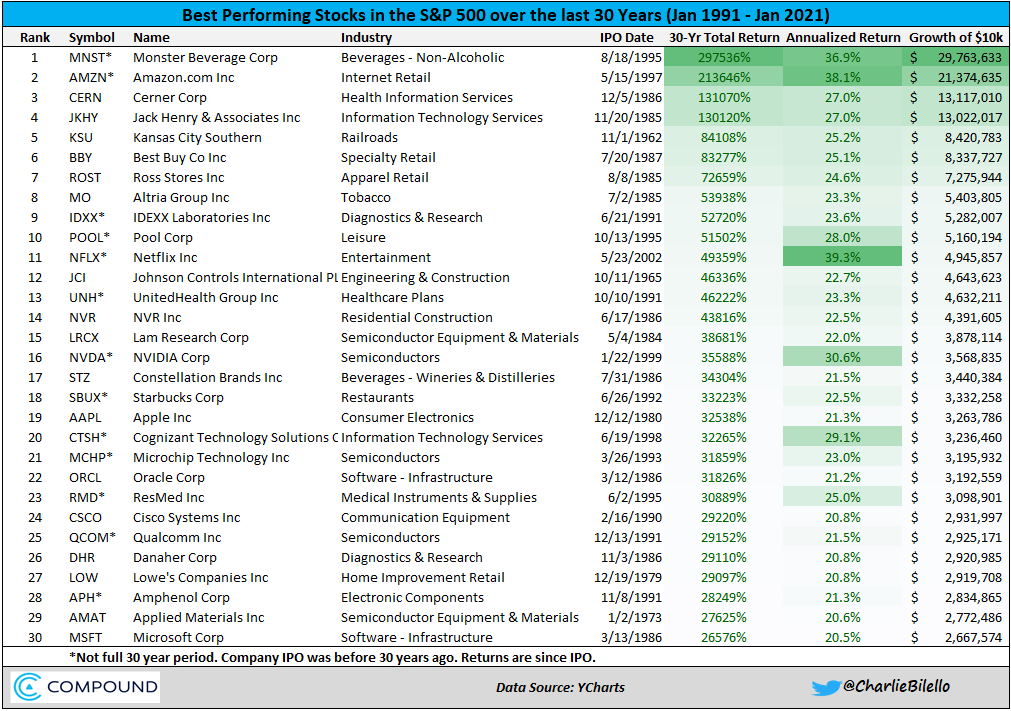Click the Entertainment industry cell

pyautogui.click(x=386, y=257)
